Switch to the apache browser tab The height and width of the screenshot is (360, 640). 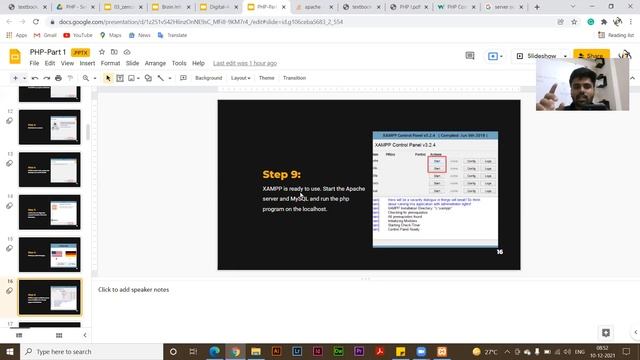[313, 7]
